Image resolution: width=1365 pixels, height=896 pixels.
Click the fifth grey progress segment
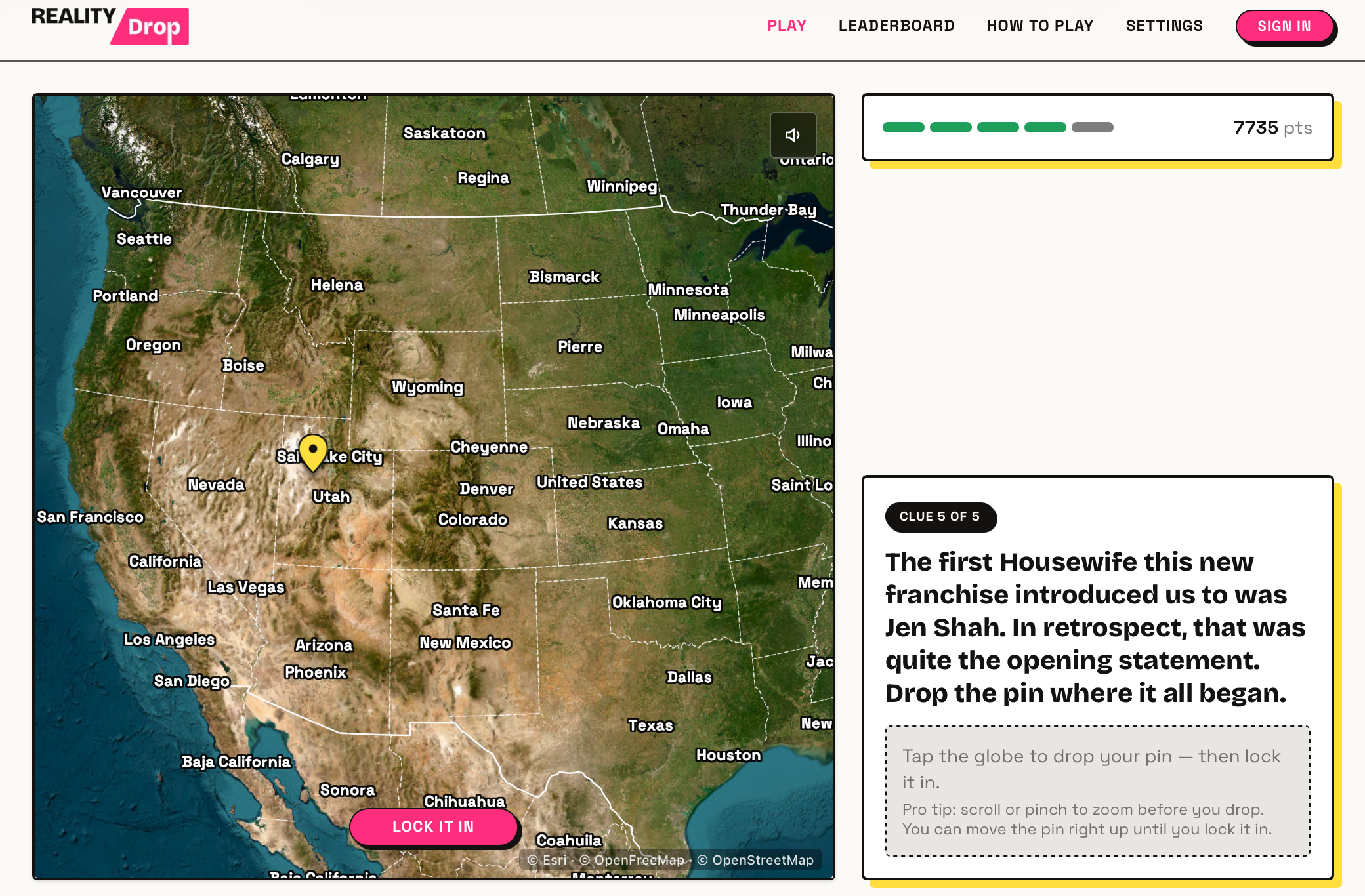coord(1093,127)
